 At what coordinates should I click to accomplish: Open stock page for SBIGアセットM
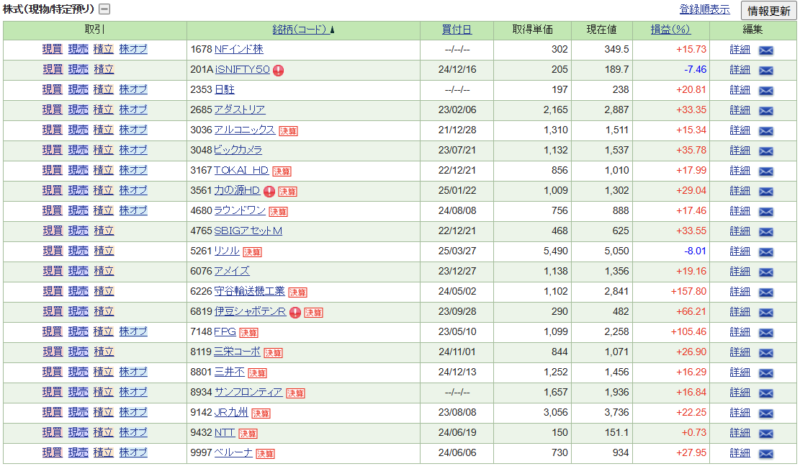click(x=248, y=231)
